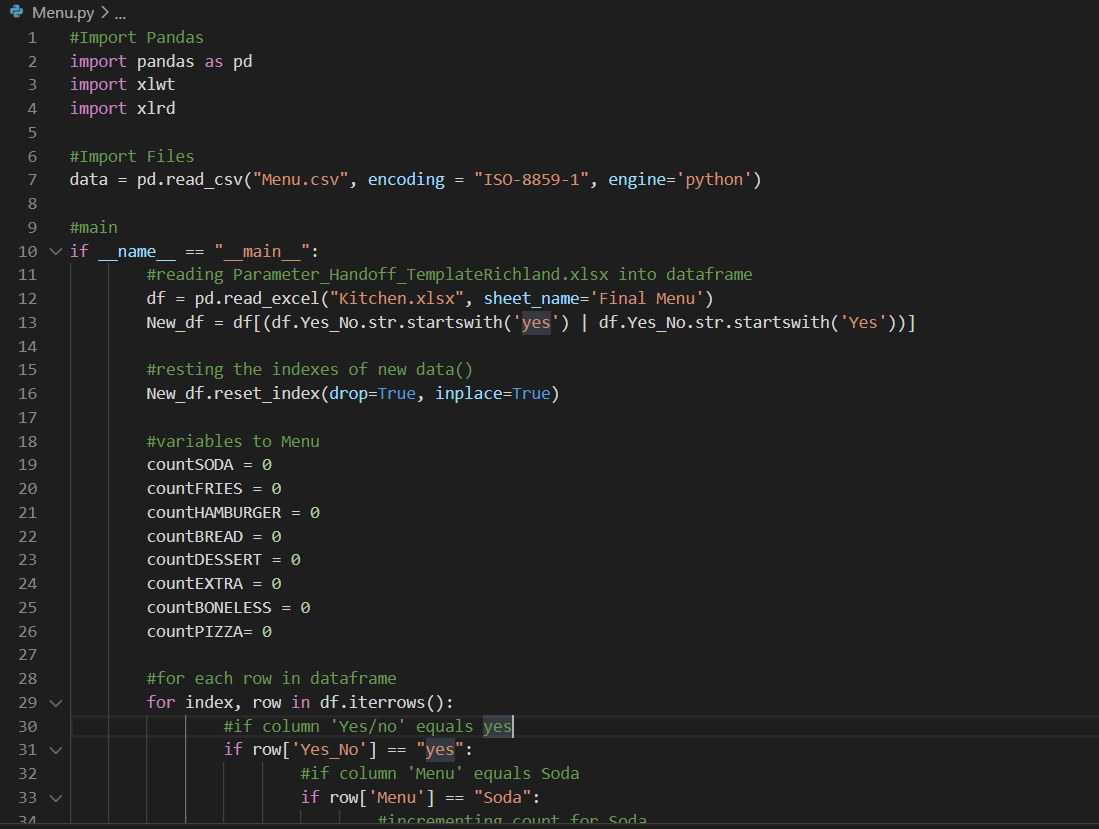Click the countPIZZA variable assignment
Image resolution: width=1099 pixels, height=829 pixels.
click(209, 631)
